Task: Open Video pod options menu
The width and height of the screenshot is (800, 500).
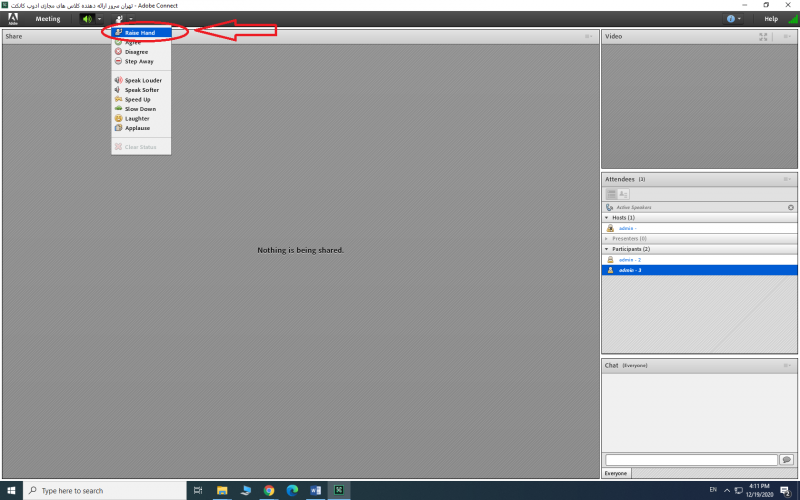Action: [x=788, y=37]
